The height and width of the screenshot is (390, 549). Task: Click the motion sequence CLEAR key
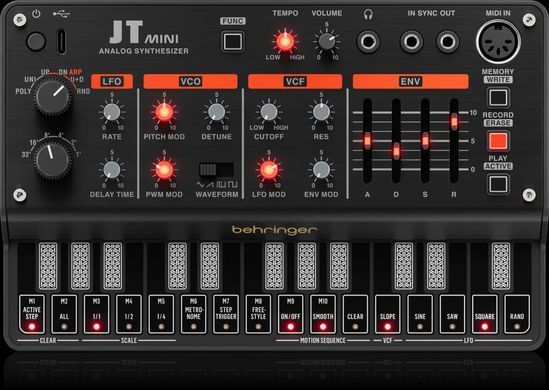(355, 314)
